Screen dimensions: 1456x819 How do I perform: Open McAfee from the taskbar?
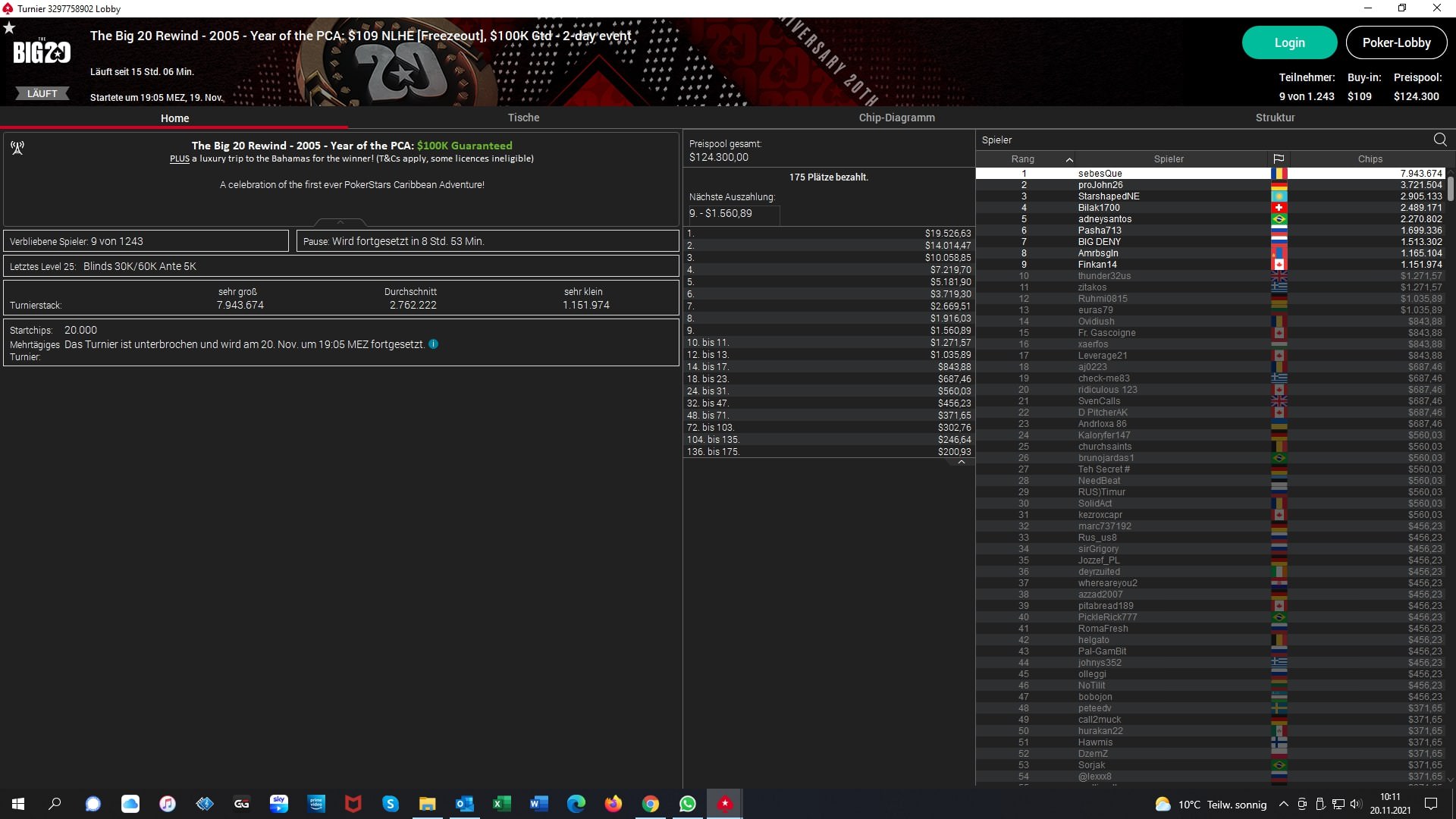[x=353, y=804]
